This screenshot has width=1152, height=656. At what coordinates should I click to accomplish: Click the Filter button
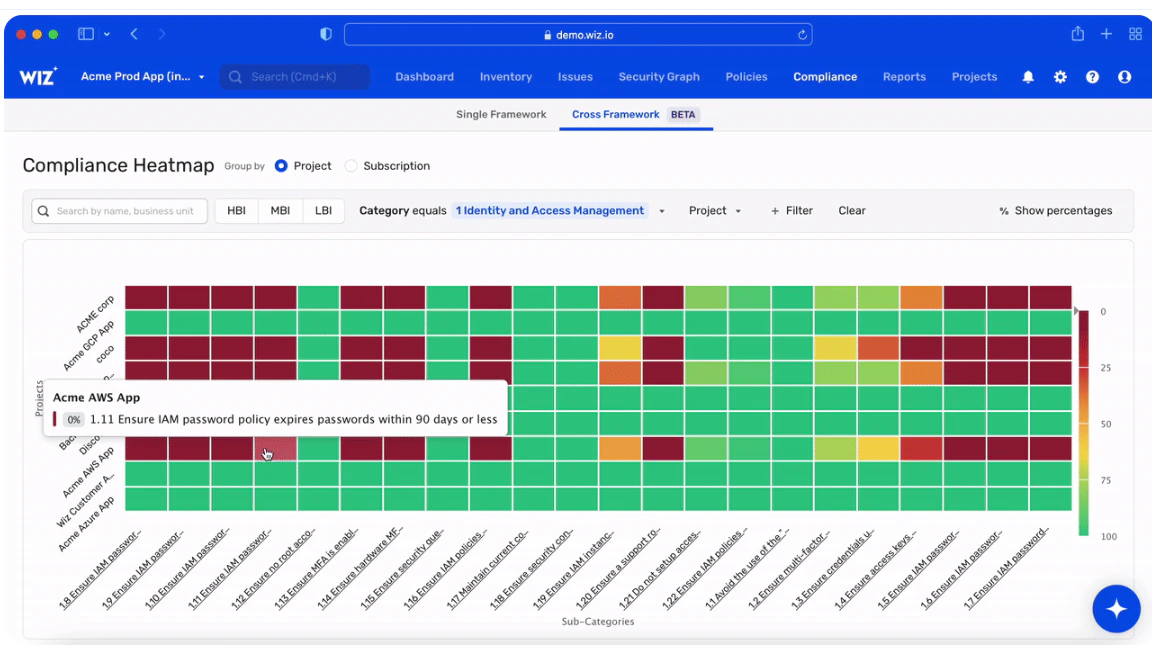[791, 210]
